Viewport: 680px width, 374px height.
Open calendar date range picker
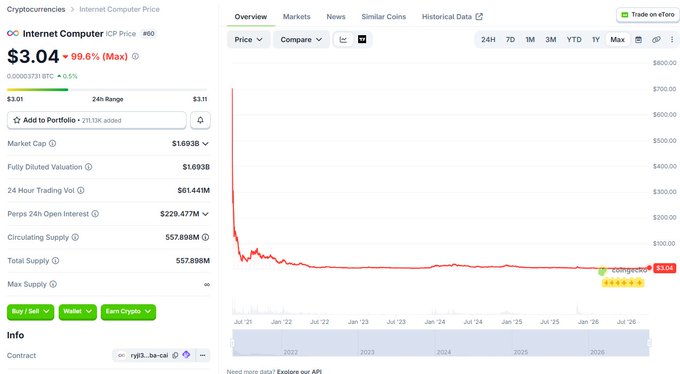pyautogui.click(x=638, y=39)
